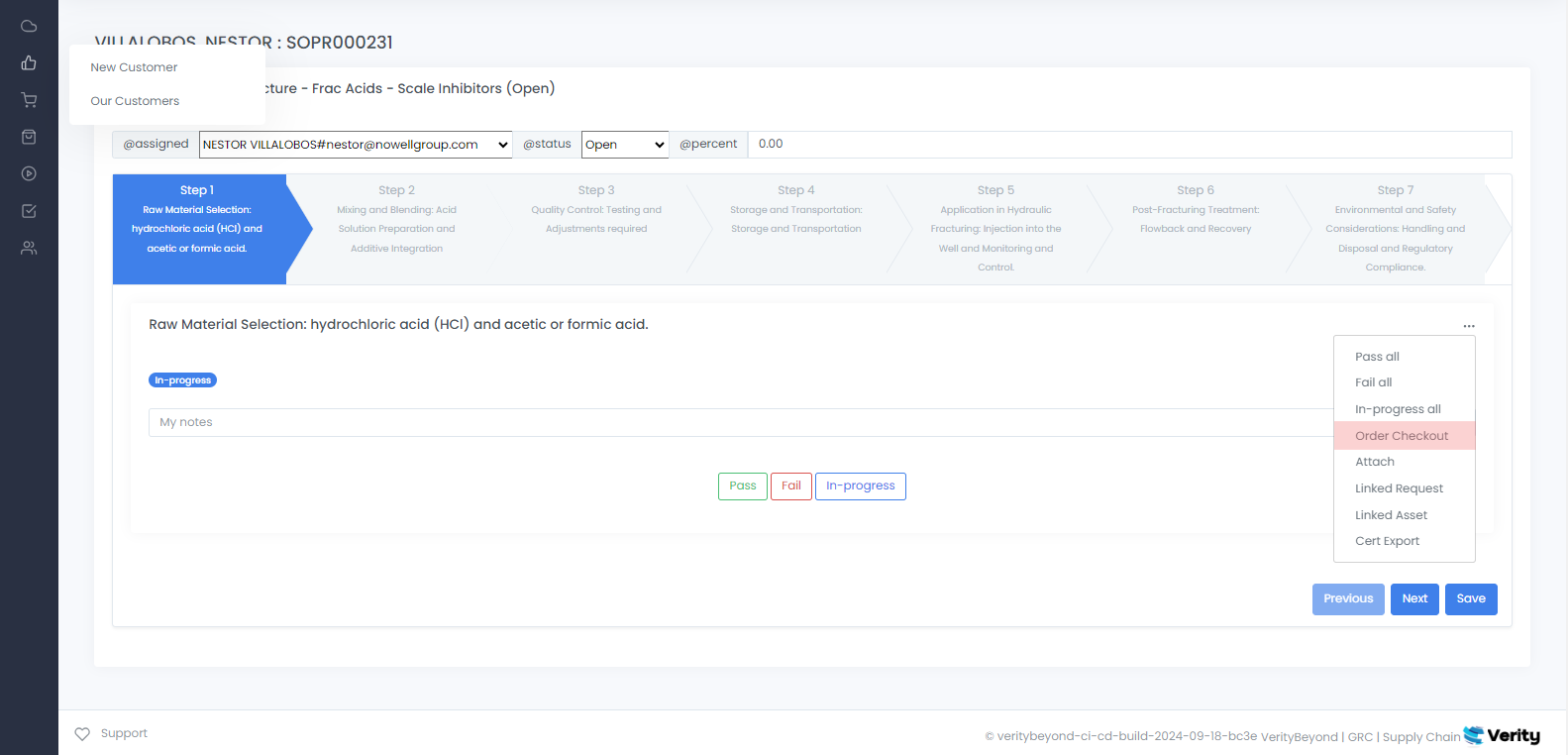Open the @status dropdown showing Open

(625, 145)
